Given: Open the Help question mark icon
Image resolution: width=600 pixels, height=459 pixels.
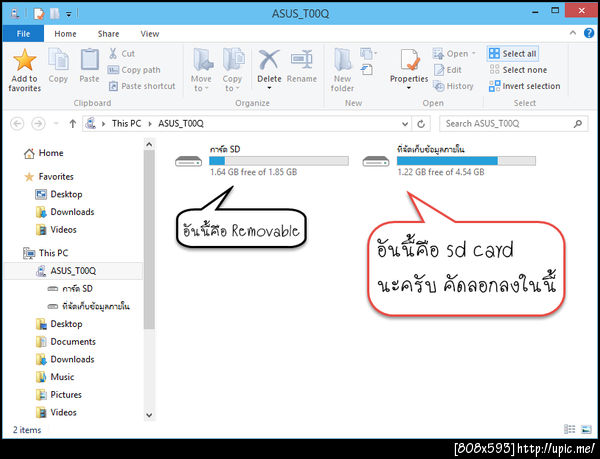Looking at the screenshot, I should pos(589,33).
